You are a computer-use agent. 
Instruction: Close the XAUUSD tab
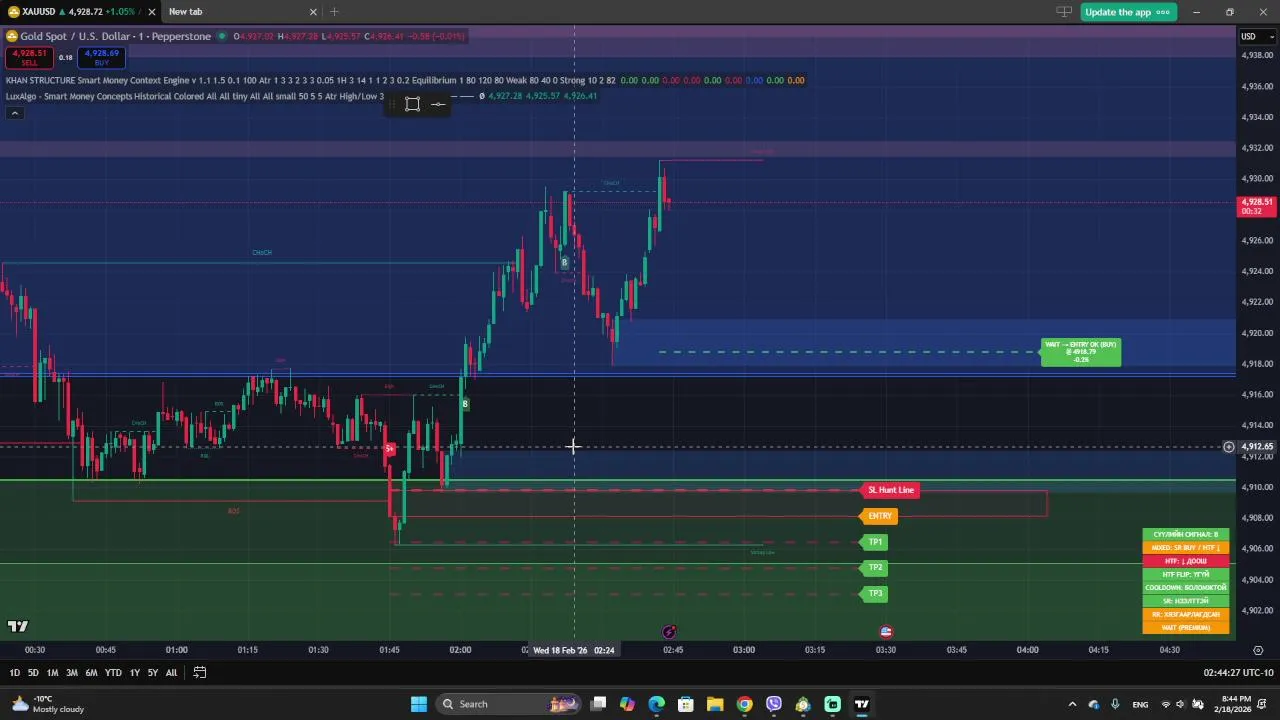pyautogui.click(x=152, y=12)
